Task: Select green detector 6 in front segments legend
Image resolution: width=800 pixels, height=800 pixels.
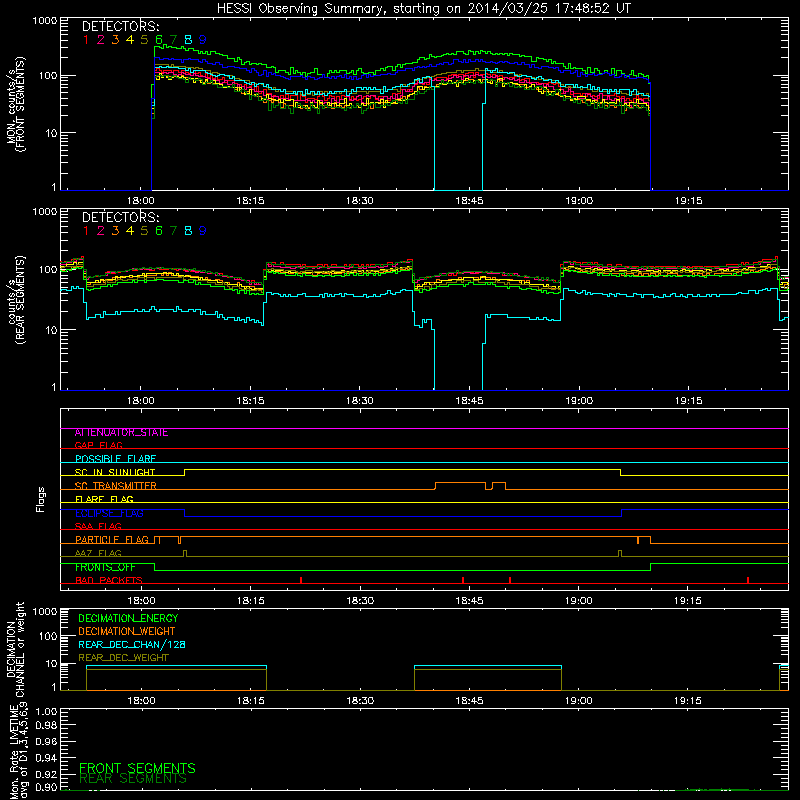Action: point(159,39)
